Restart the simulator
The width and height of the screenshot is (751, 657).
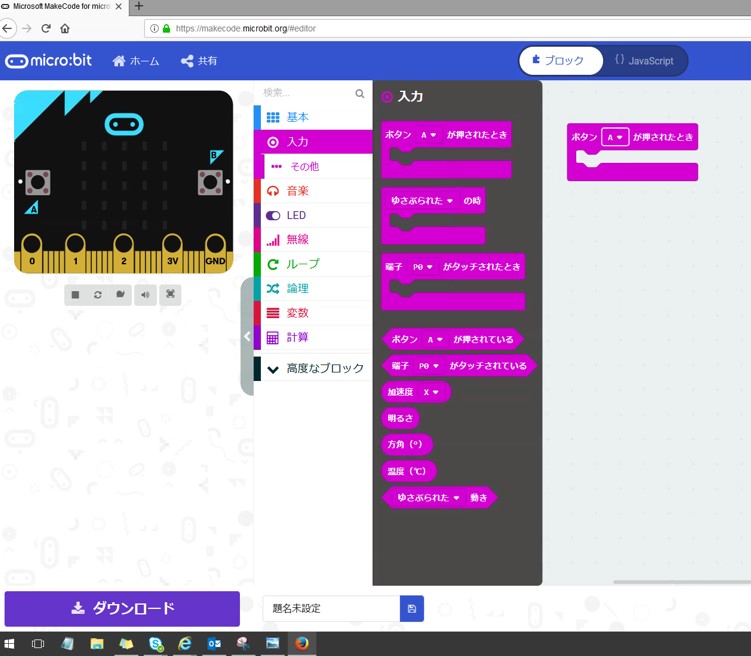pos(98,295)
